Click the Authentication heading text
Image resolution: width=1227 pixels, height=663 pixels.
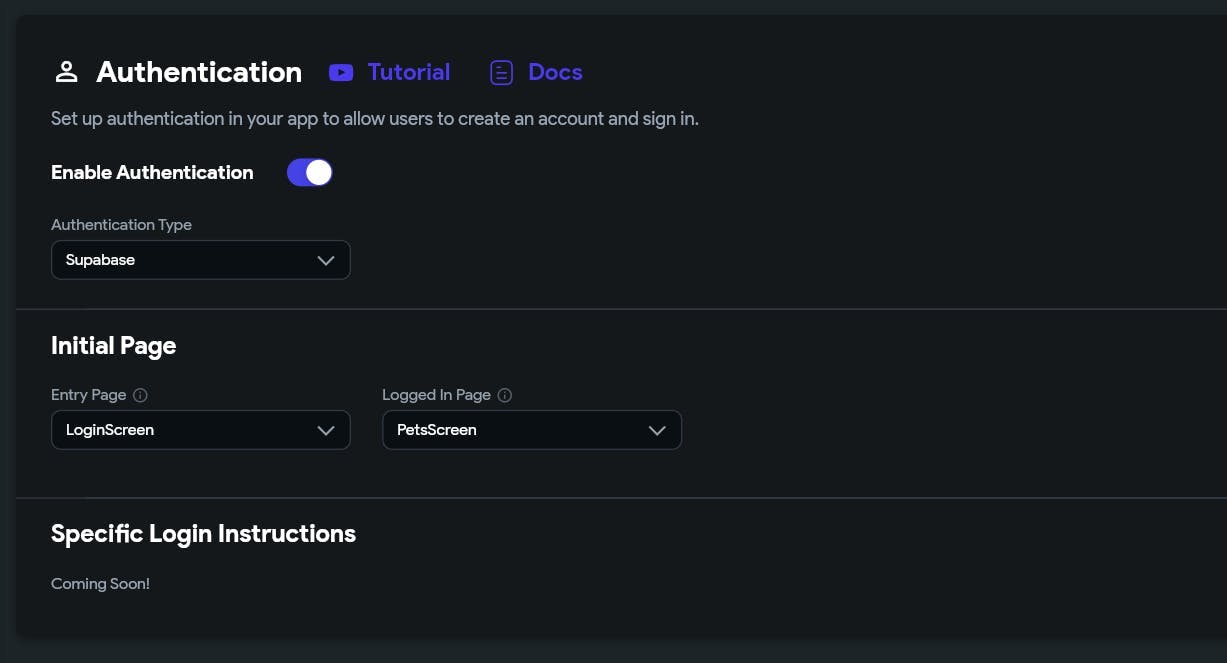coord(199,72)
